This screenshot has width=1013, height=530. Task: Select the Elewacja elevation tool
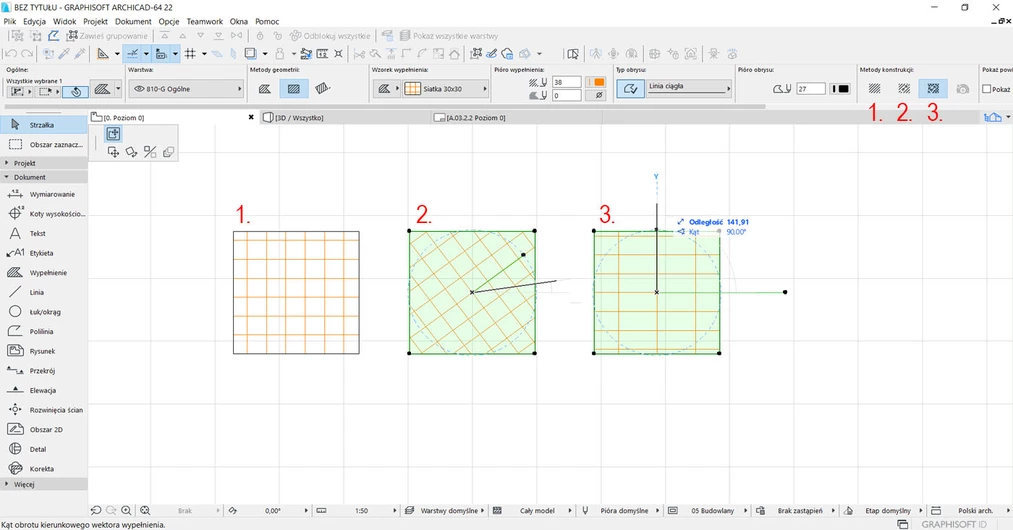(44, 390)
